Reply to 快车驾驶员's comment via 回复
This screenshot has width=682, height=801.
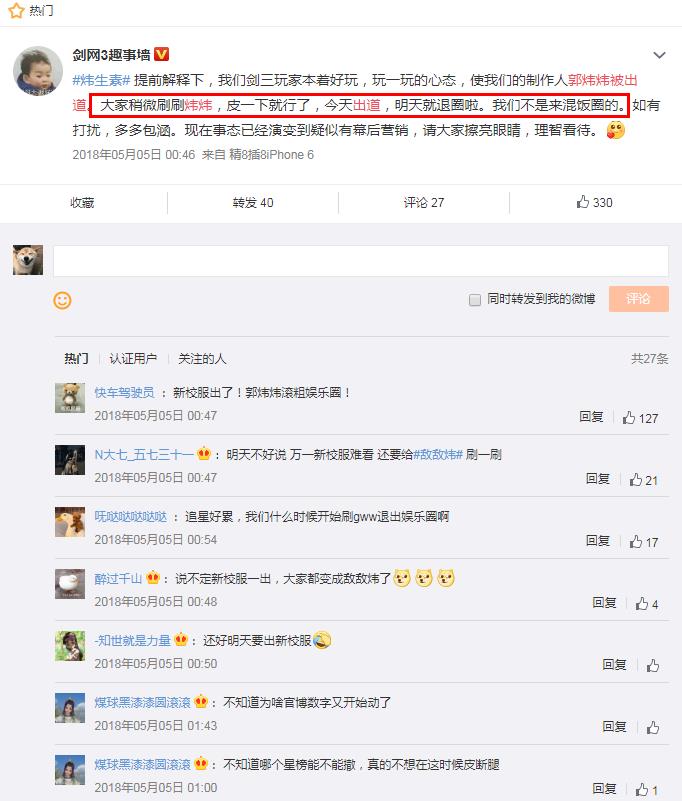click(x=591, y=417)
